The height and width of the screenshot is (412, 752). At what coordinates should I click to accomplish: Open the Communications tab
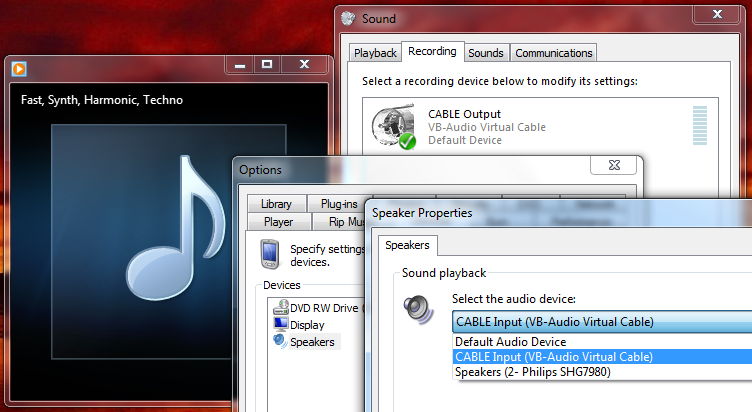click(553, 53)
